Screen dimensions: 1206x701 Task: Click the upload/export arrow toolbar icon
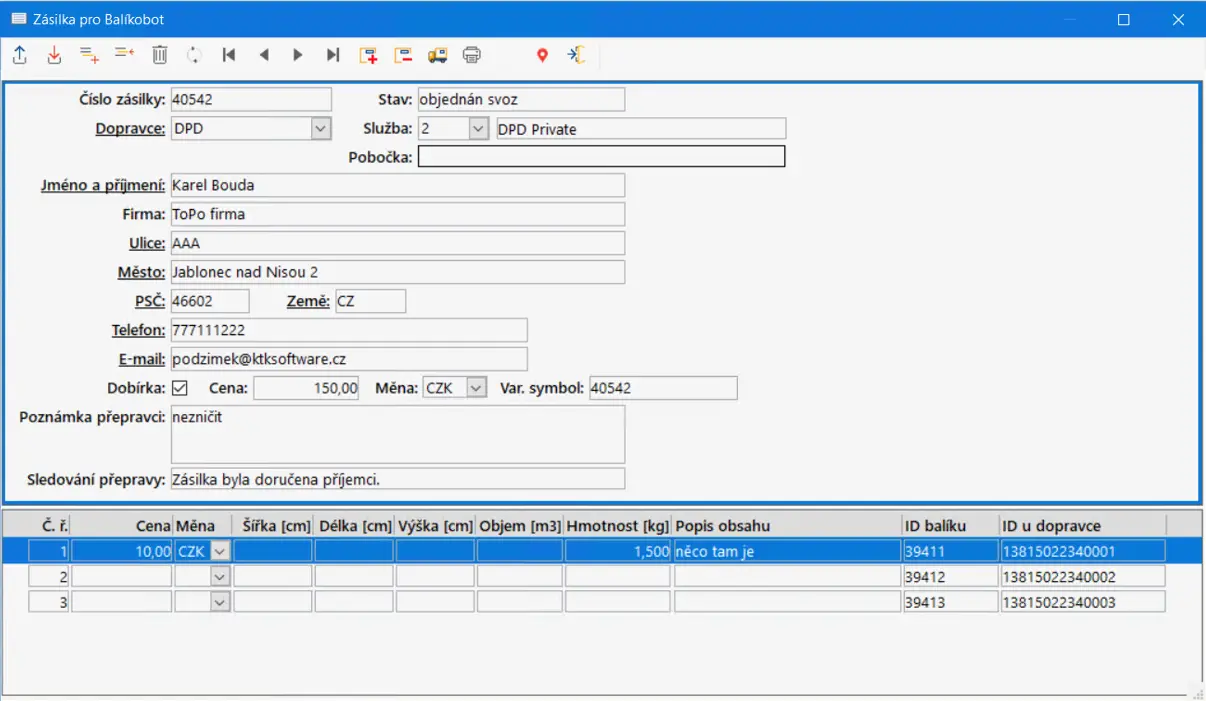pyautogui.click(x=20, y=56)
